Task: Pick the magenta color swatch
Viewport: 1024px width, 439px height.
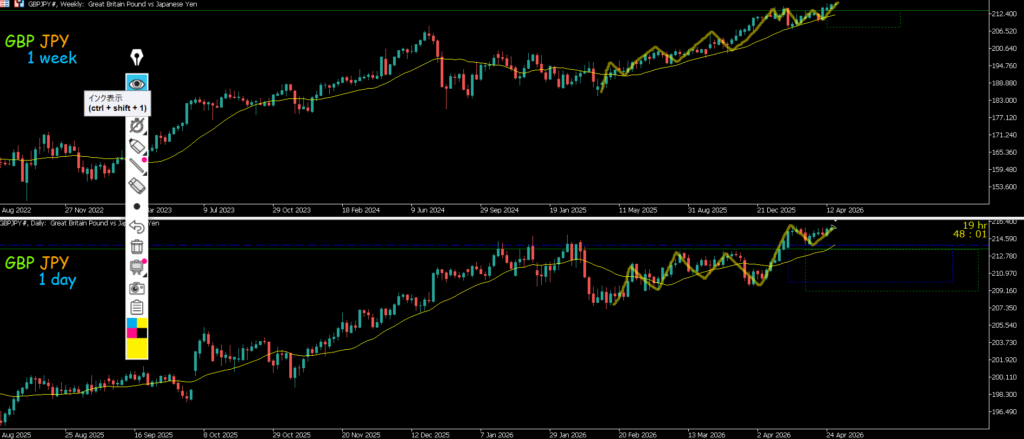Action: pos(131,334)
